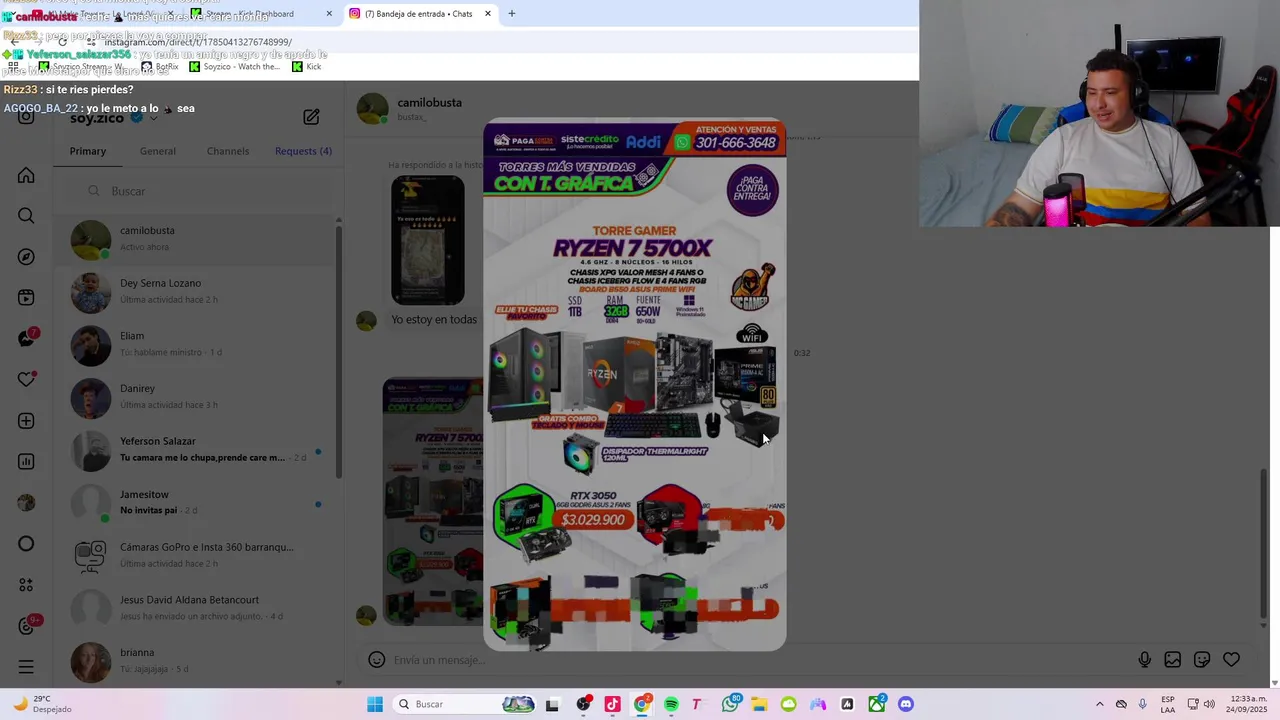Image resolution: width=1280 pixels, height=720 pixels.
Task: Open the Meta AI circle icon in sidebar
Action: click(26, 544)
